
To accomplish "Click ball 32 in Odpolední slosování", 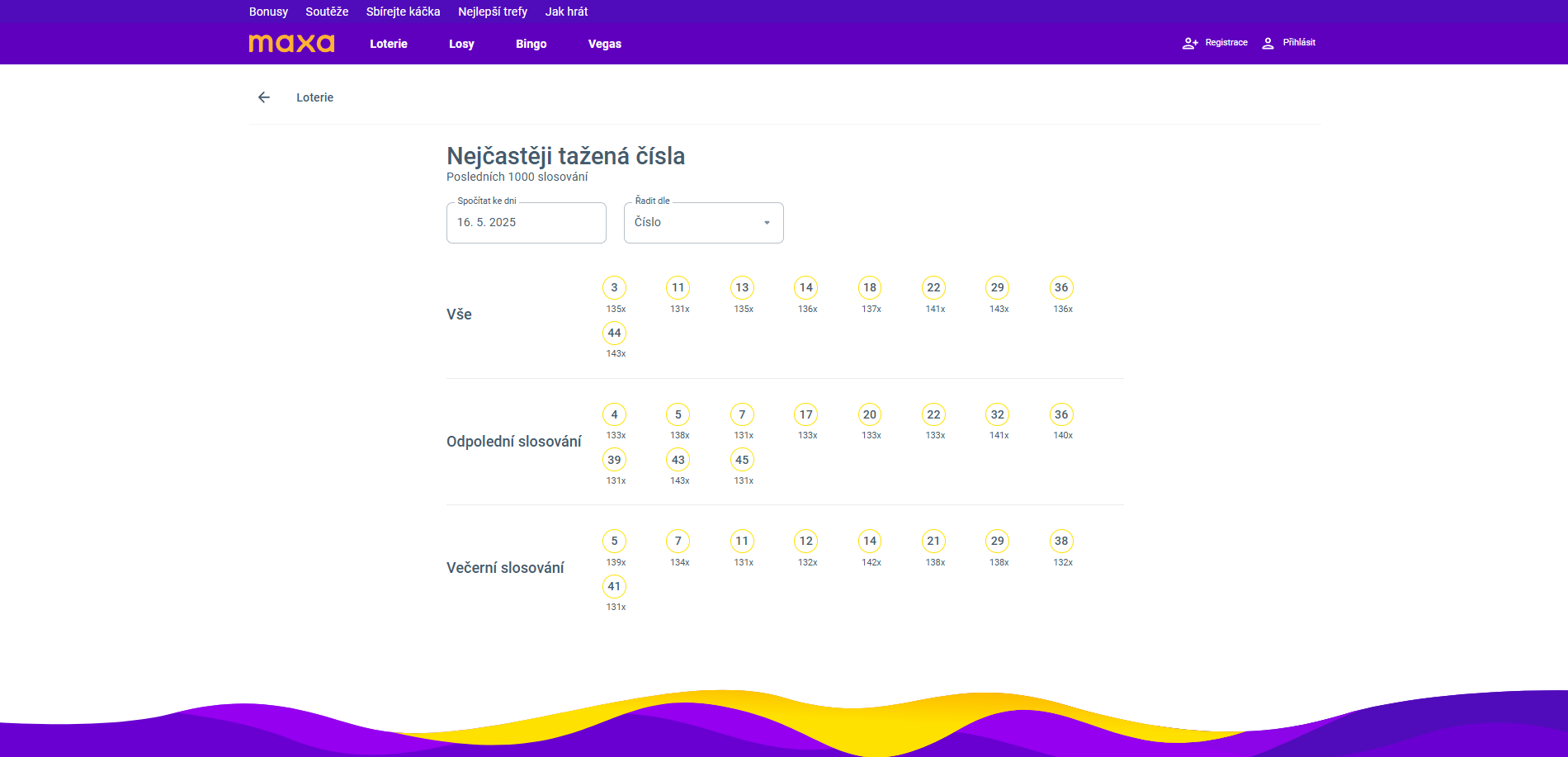I will click(998, 414).
